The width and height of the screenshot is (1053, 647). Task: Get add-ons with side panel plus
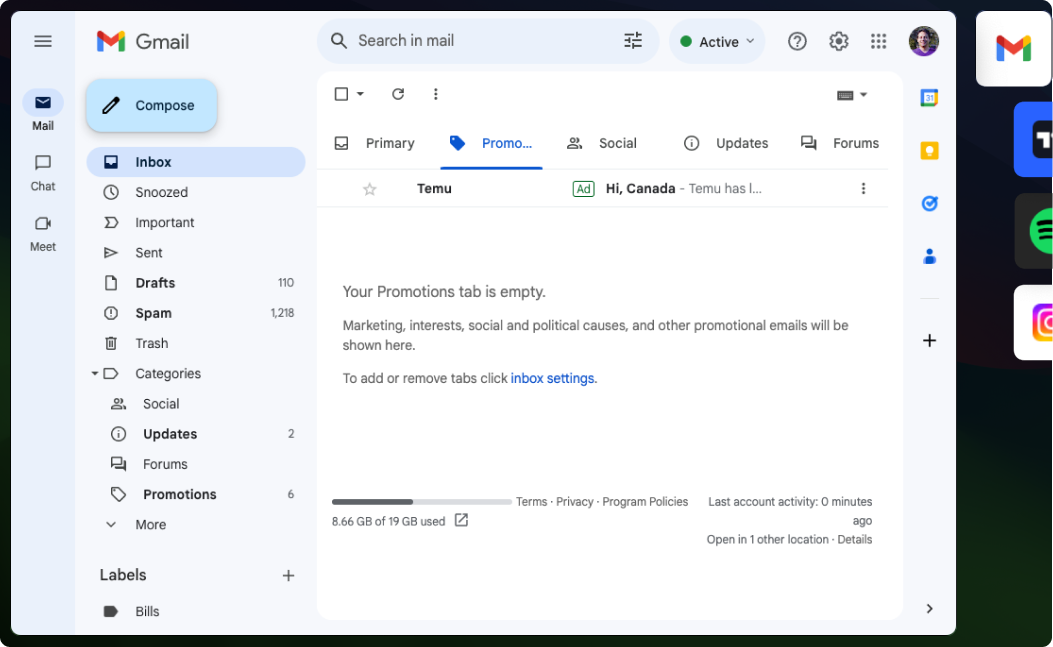tap(929, 341)
